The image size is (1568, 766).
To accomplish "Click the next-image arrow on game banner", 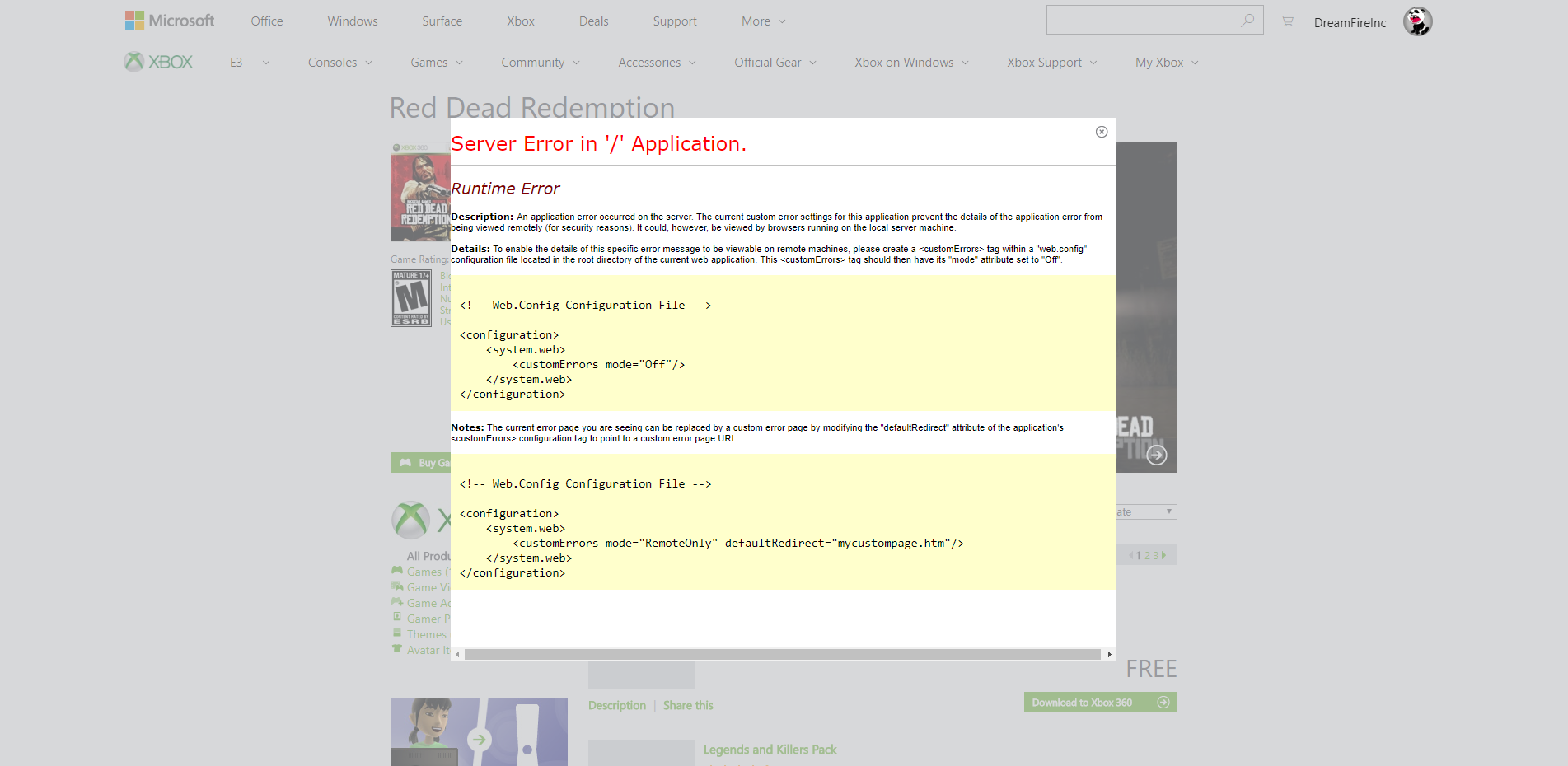I will [1157, 455].
